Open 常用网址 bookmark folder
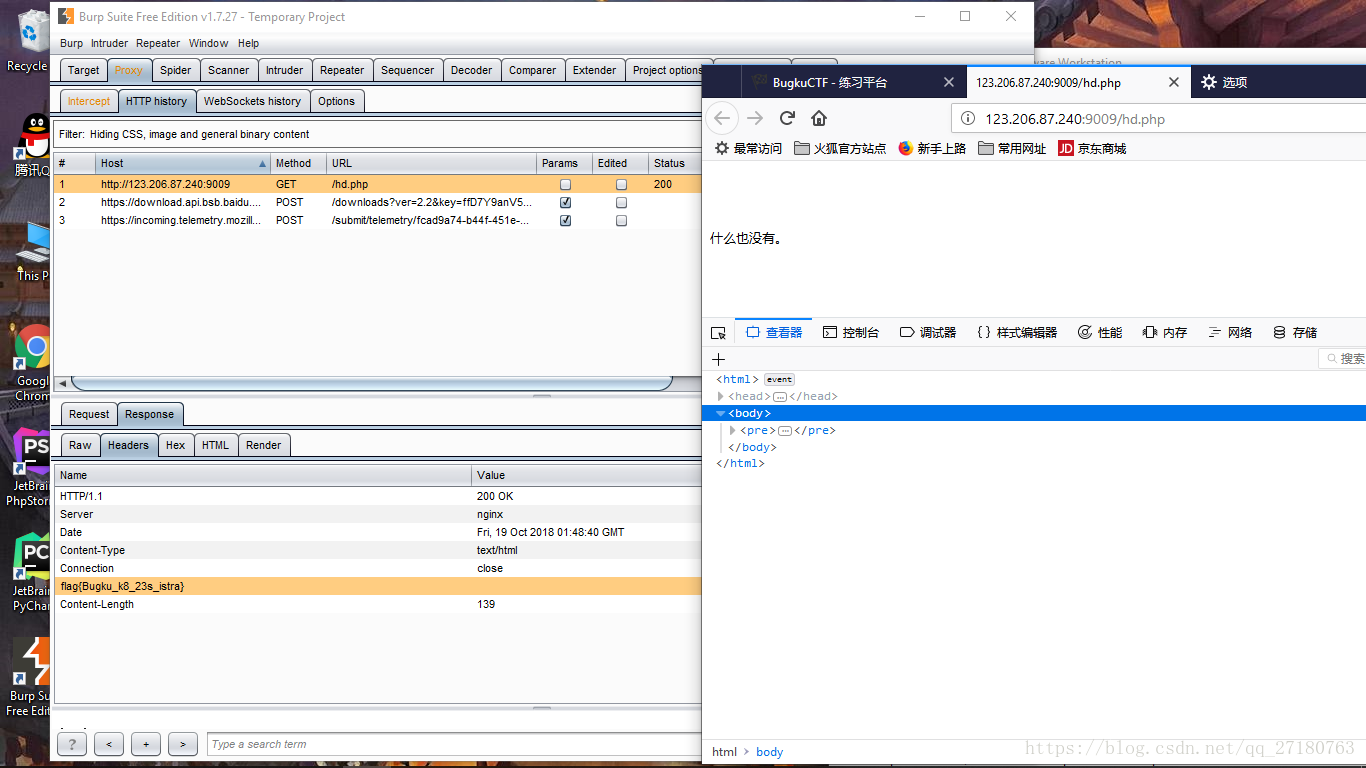1366x768 pixels. coord(1012,148)
